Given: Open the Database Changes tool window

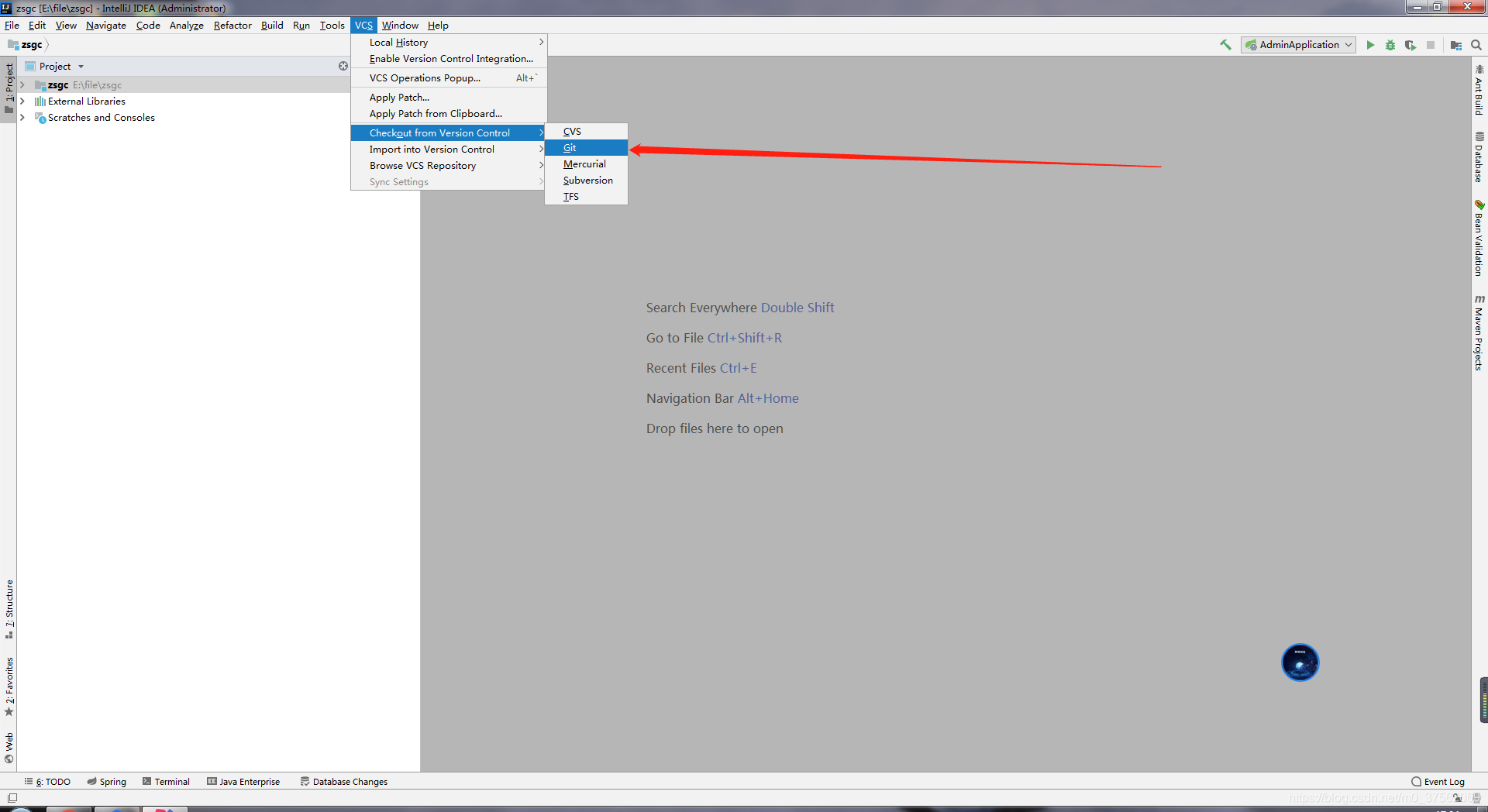Looking at the screenshot, I should tap(344, 782).
